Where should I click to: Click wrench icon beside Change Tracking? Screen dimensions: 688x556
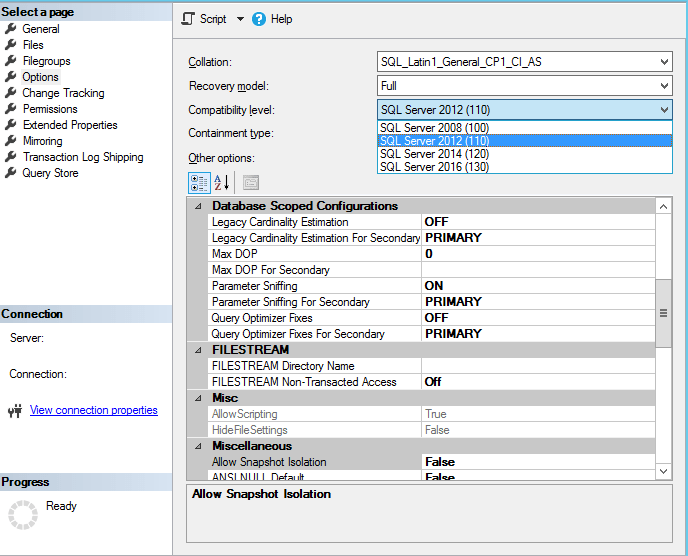11,93
